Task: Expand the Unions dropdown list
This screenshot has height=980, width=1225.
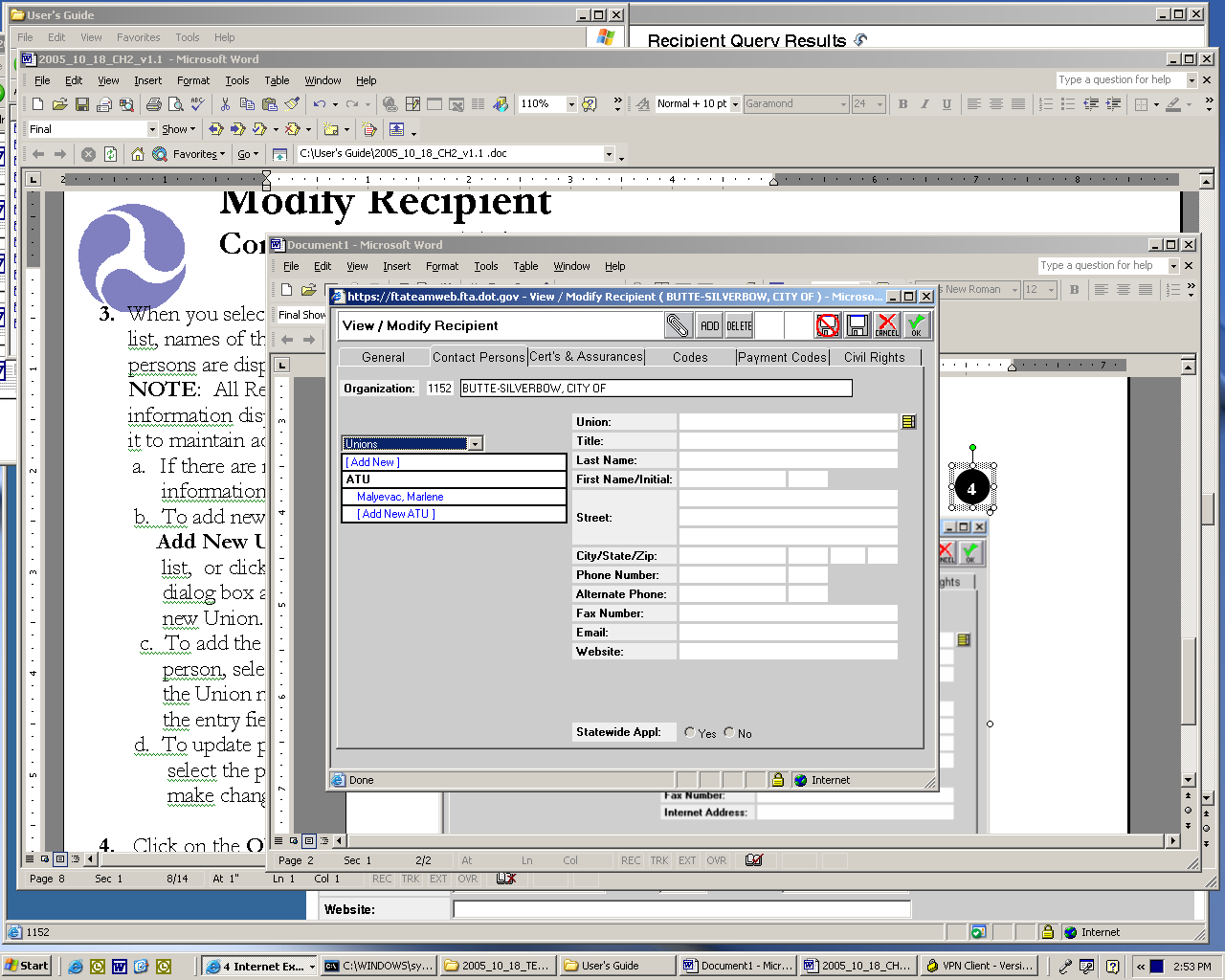Action: 475,443
